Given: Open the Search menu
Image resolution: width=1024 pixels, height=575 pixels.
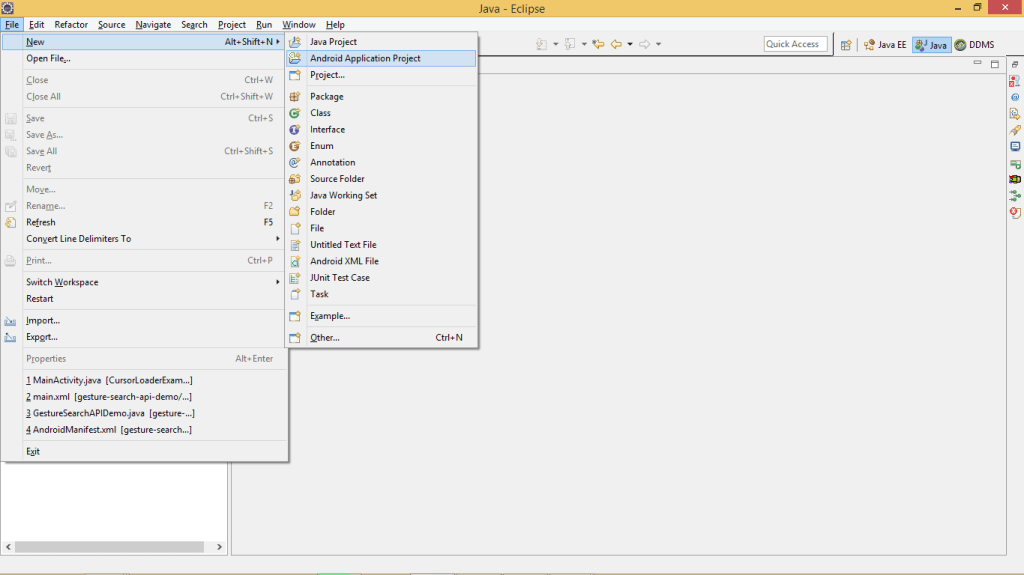Looking at the screenshot, I should coord(194,24).
